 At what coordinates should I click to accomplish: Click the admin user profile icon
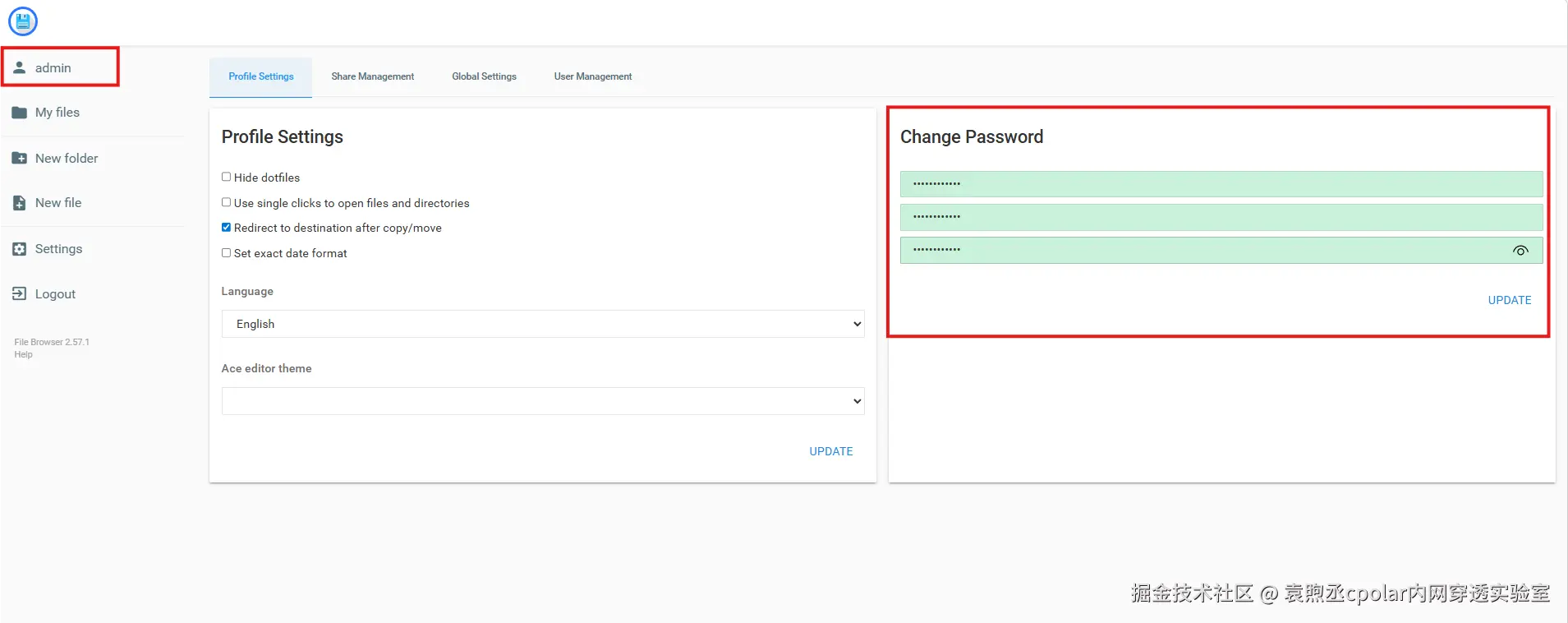20,67
